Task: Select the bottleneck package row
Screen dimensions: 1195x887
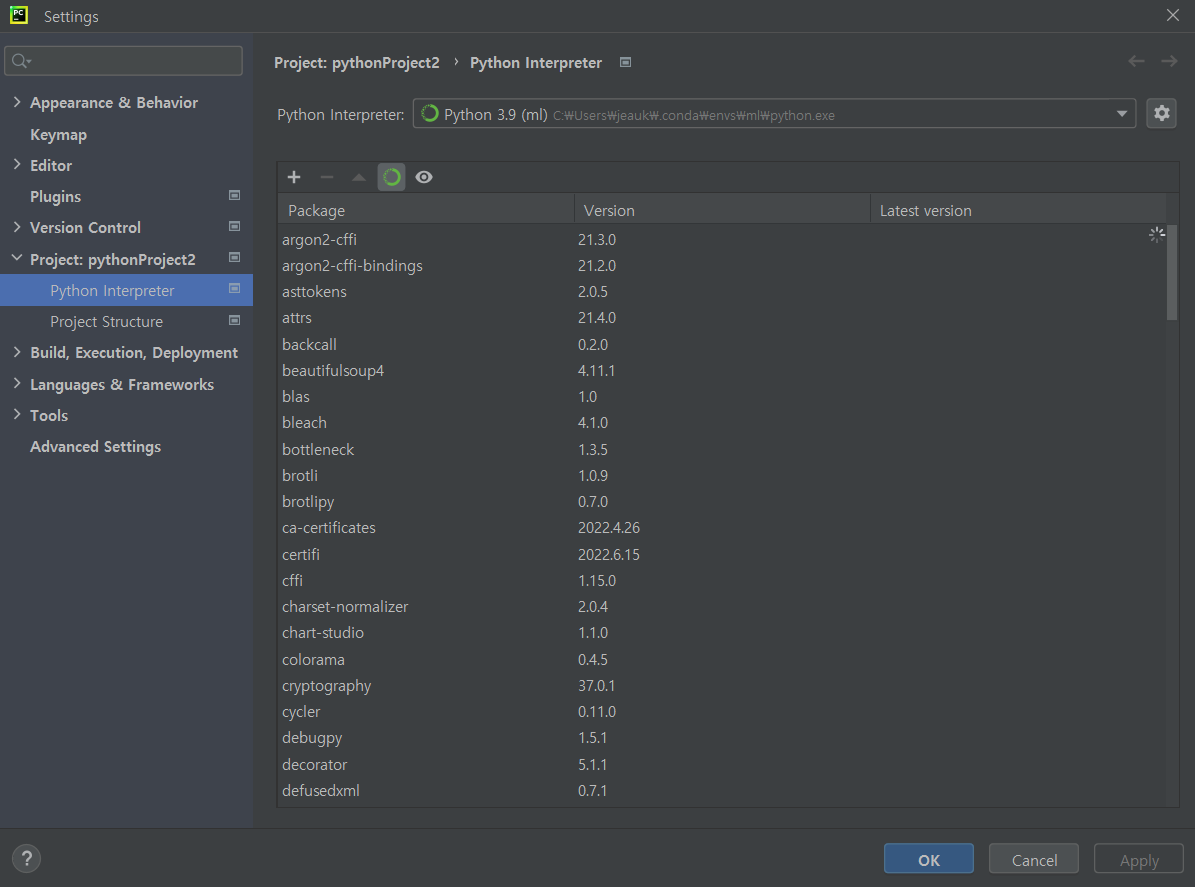Action: click(x=722, y=450)
